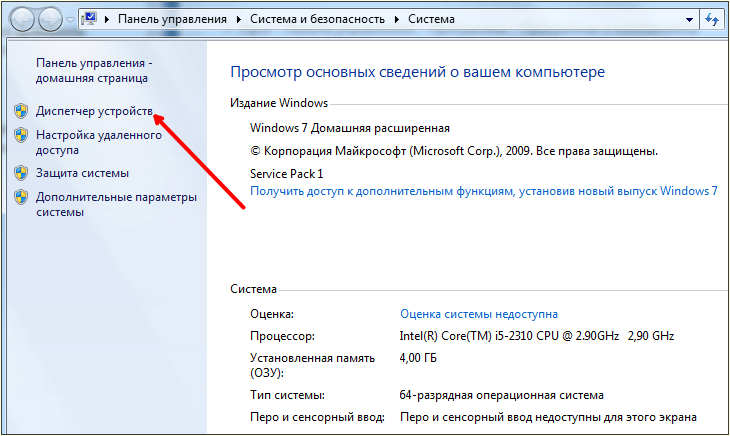Viewport: 730px width, 436px height.
Task: Click the shield icon beside Диспетчер устройств
Action: tap(21, 111)
